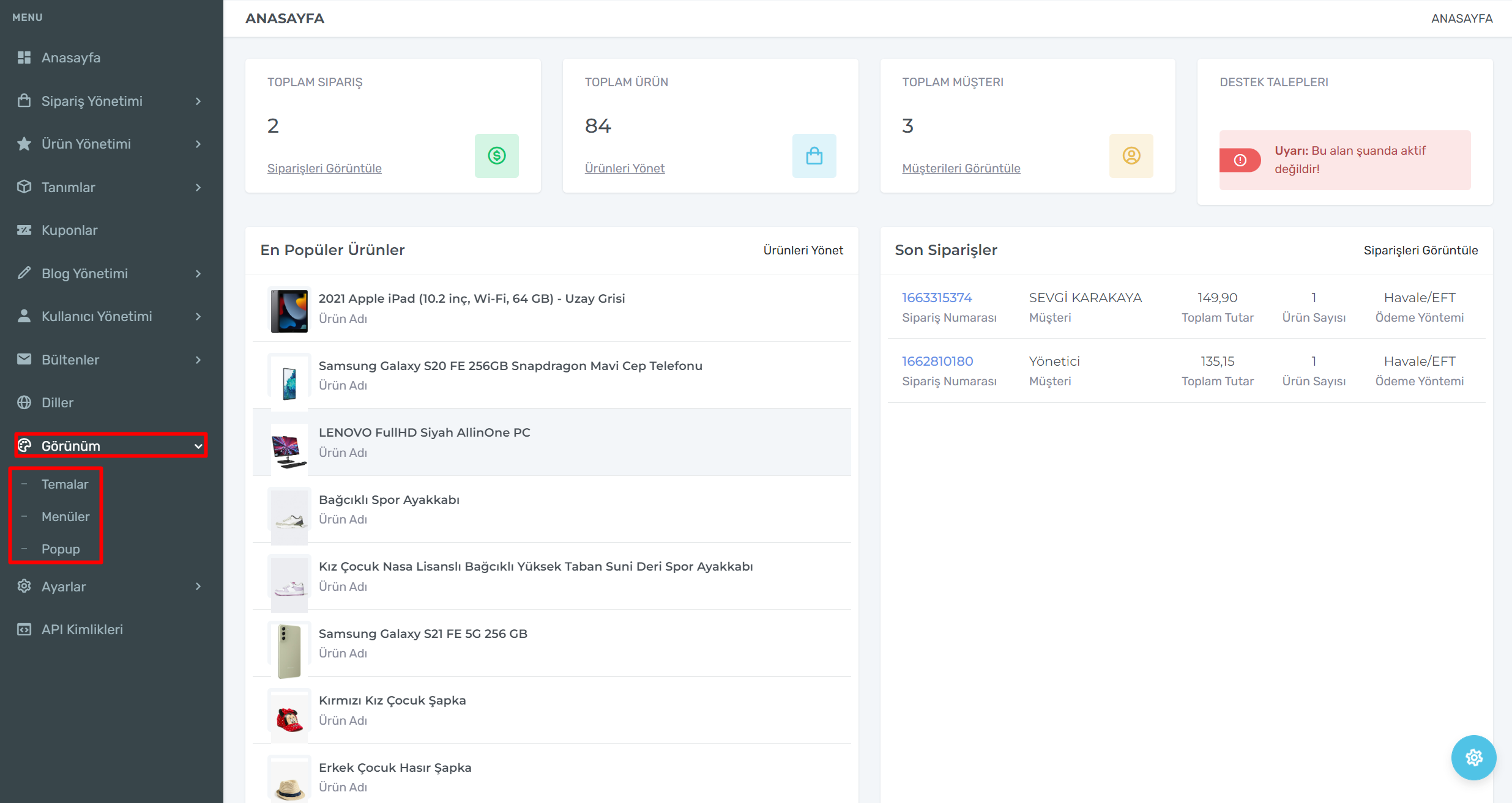1512x803 pixels.
Task: Click the red warning alert icon
Action: click(1240, 160)
